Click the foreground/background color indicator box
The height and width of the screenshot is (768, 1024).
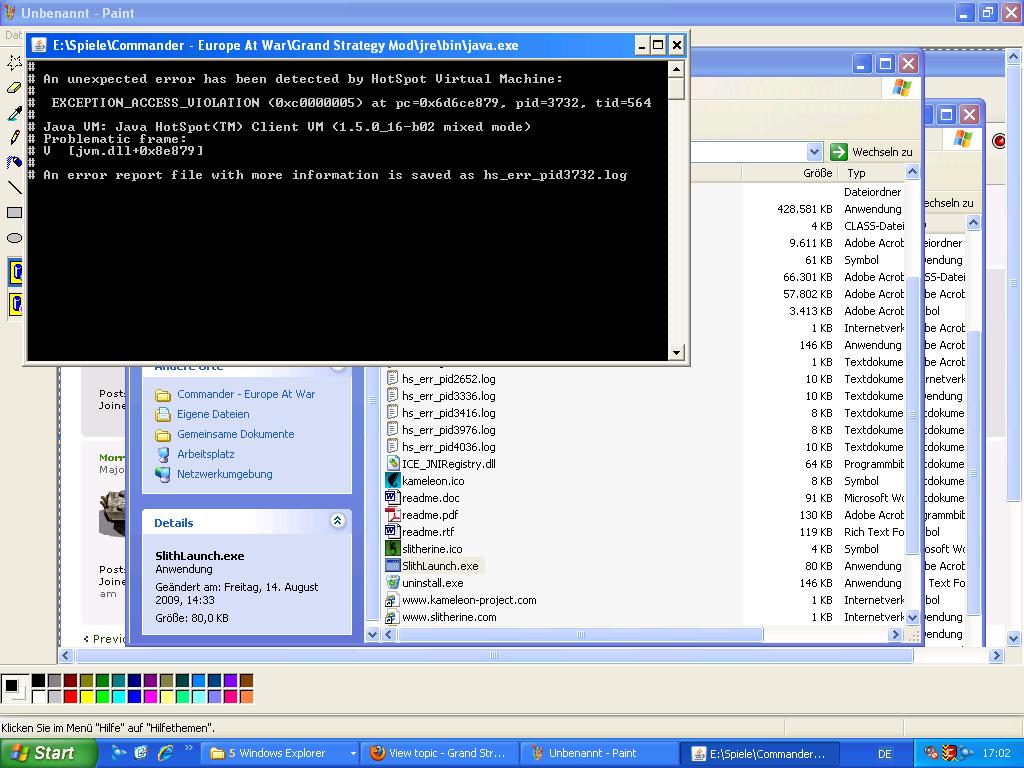14,689
